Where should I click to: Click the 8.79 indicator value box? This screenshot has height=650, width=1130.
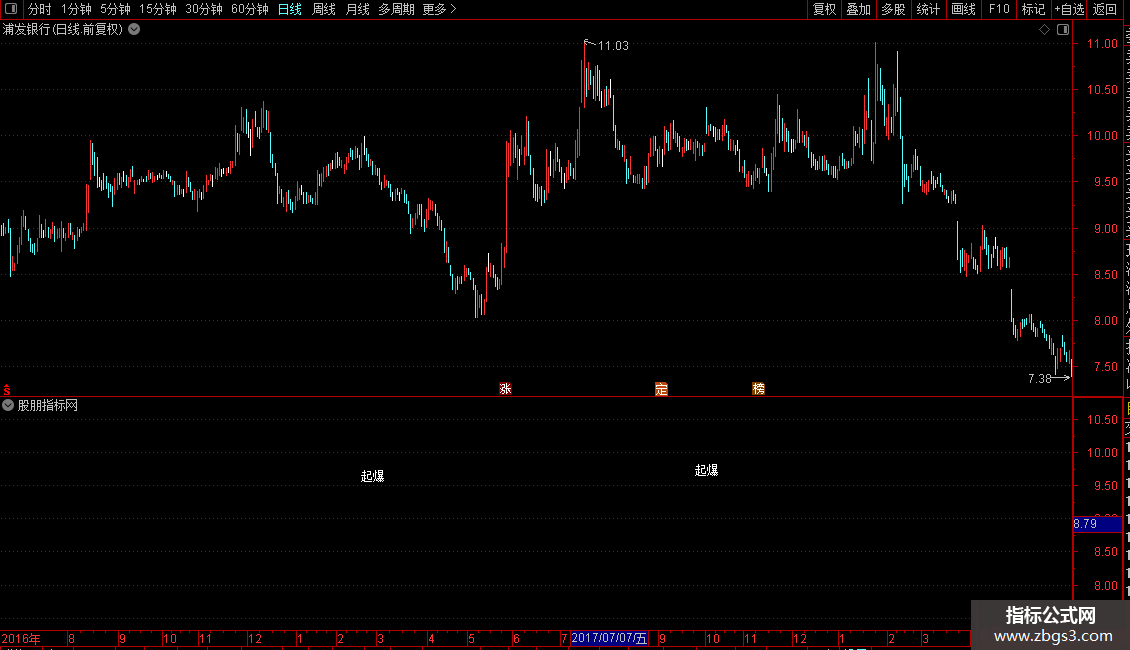[x=1098, y=524]
